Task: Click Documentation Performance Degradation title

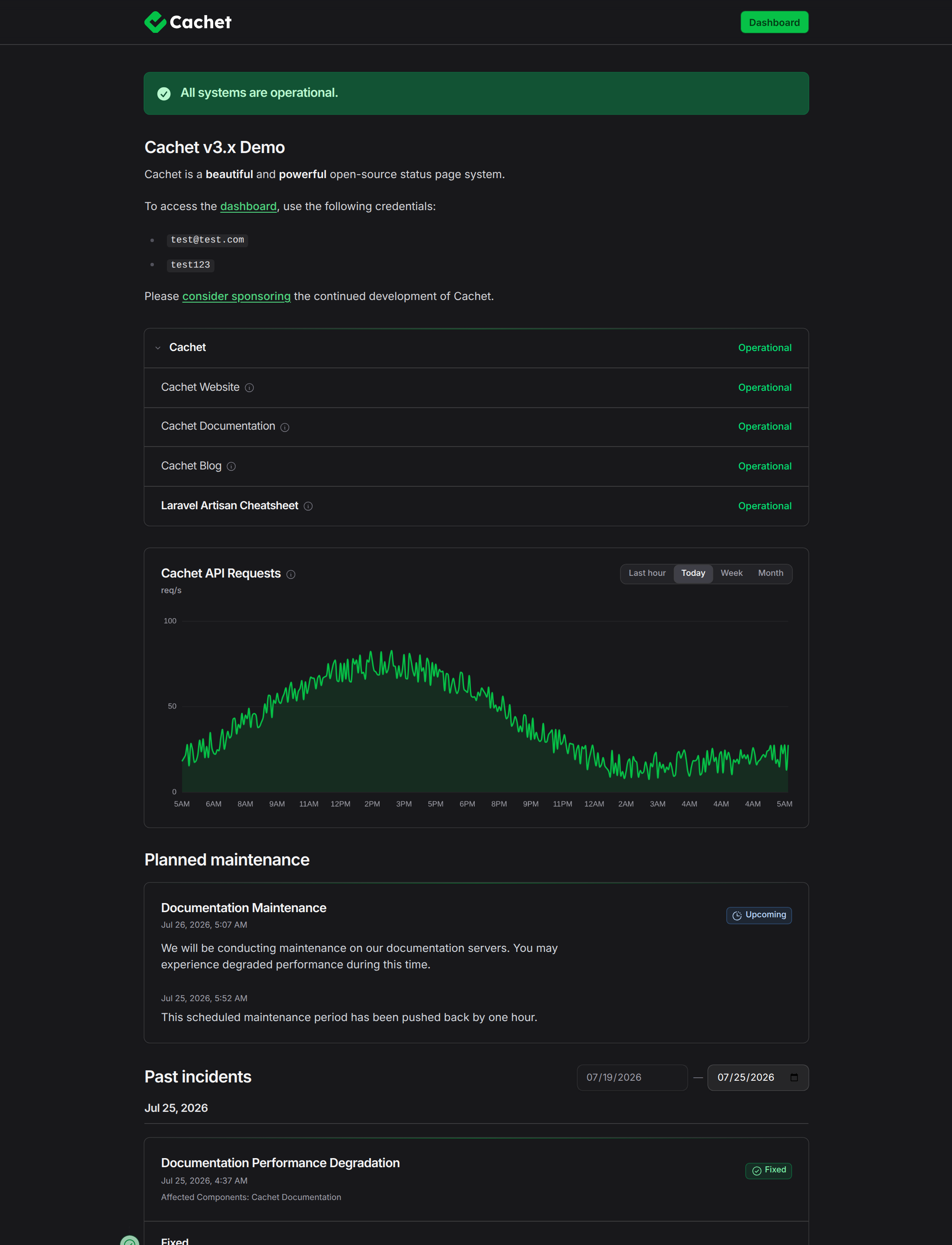Action: [281, 1163]
